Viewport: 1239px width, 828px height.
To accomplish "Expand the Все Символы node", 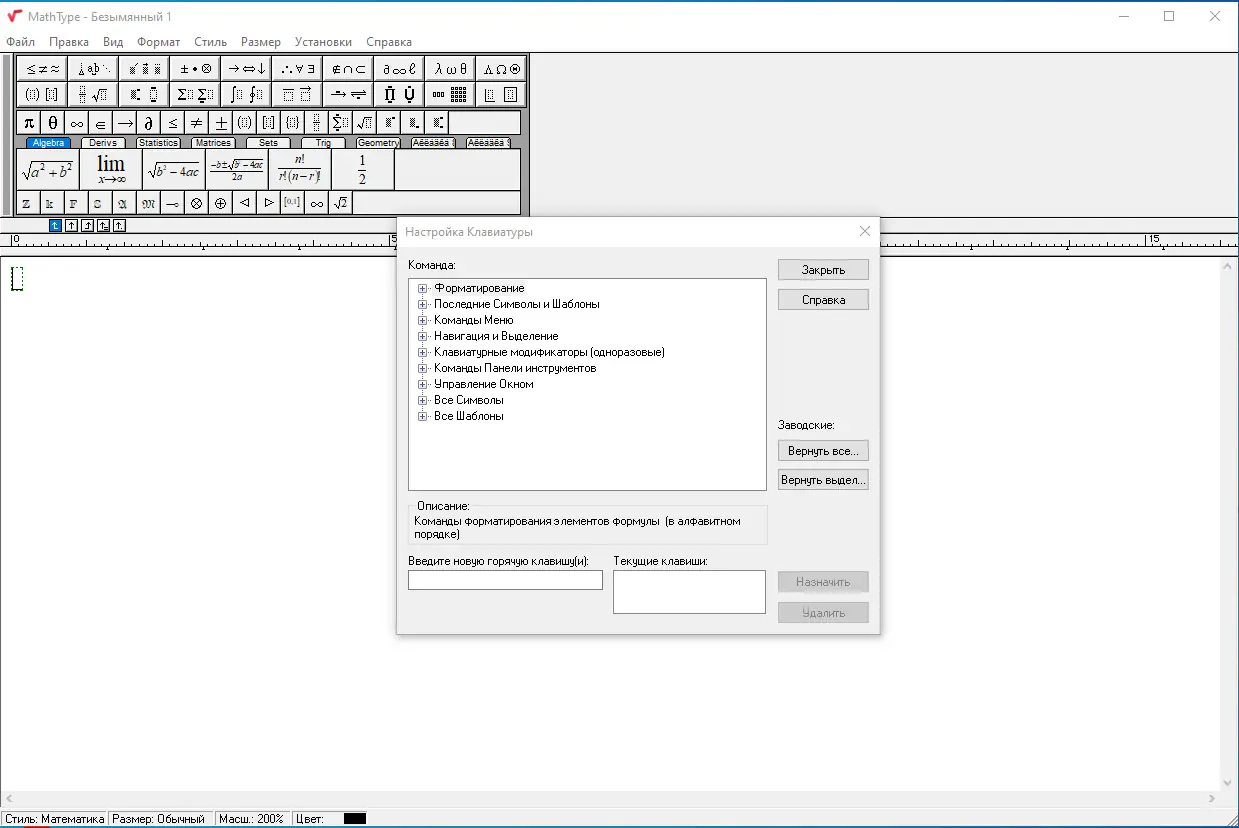I will click(423, 400).
